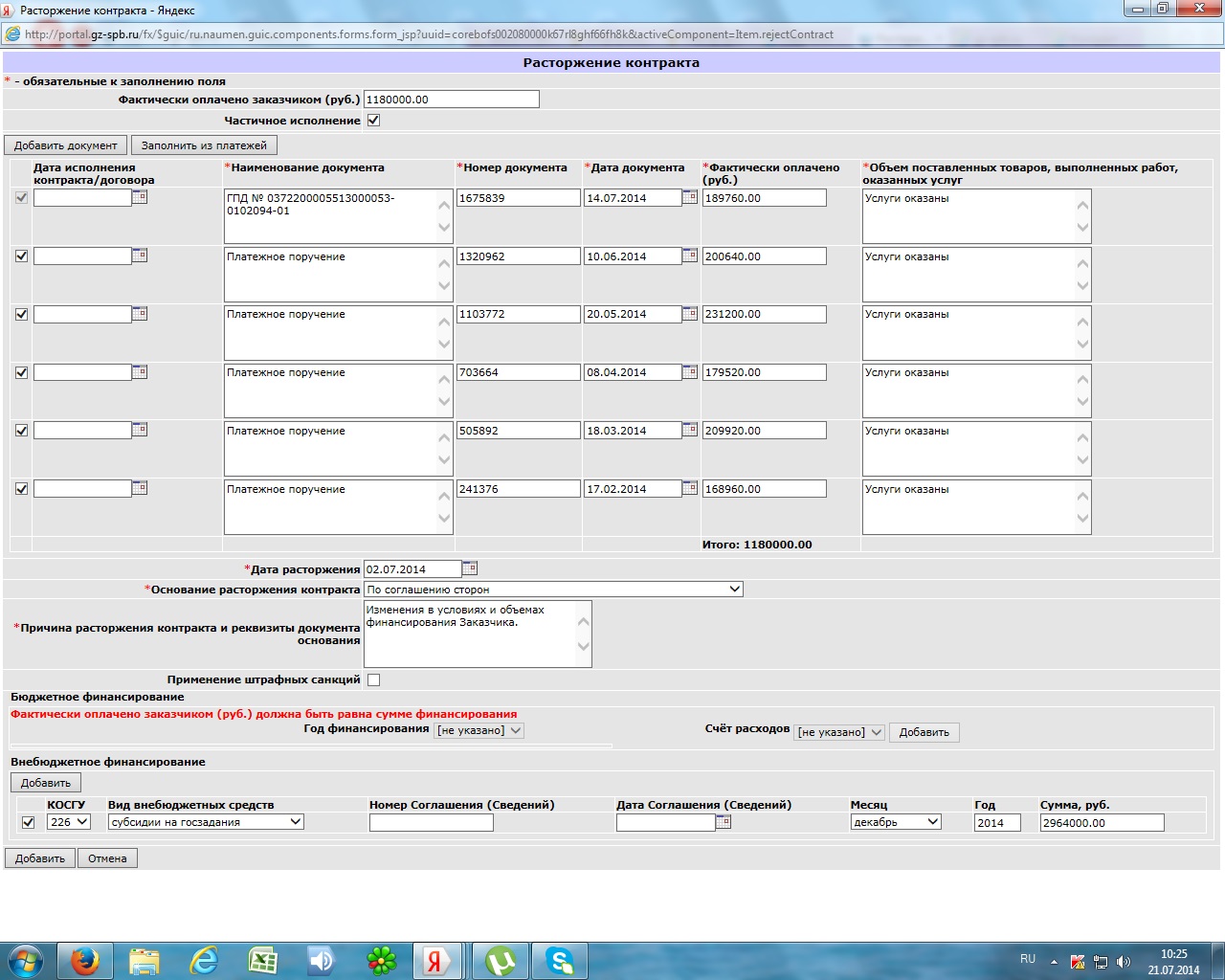Click the RU language indicator in tray

[1028, 959]
